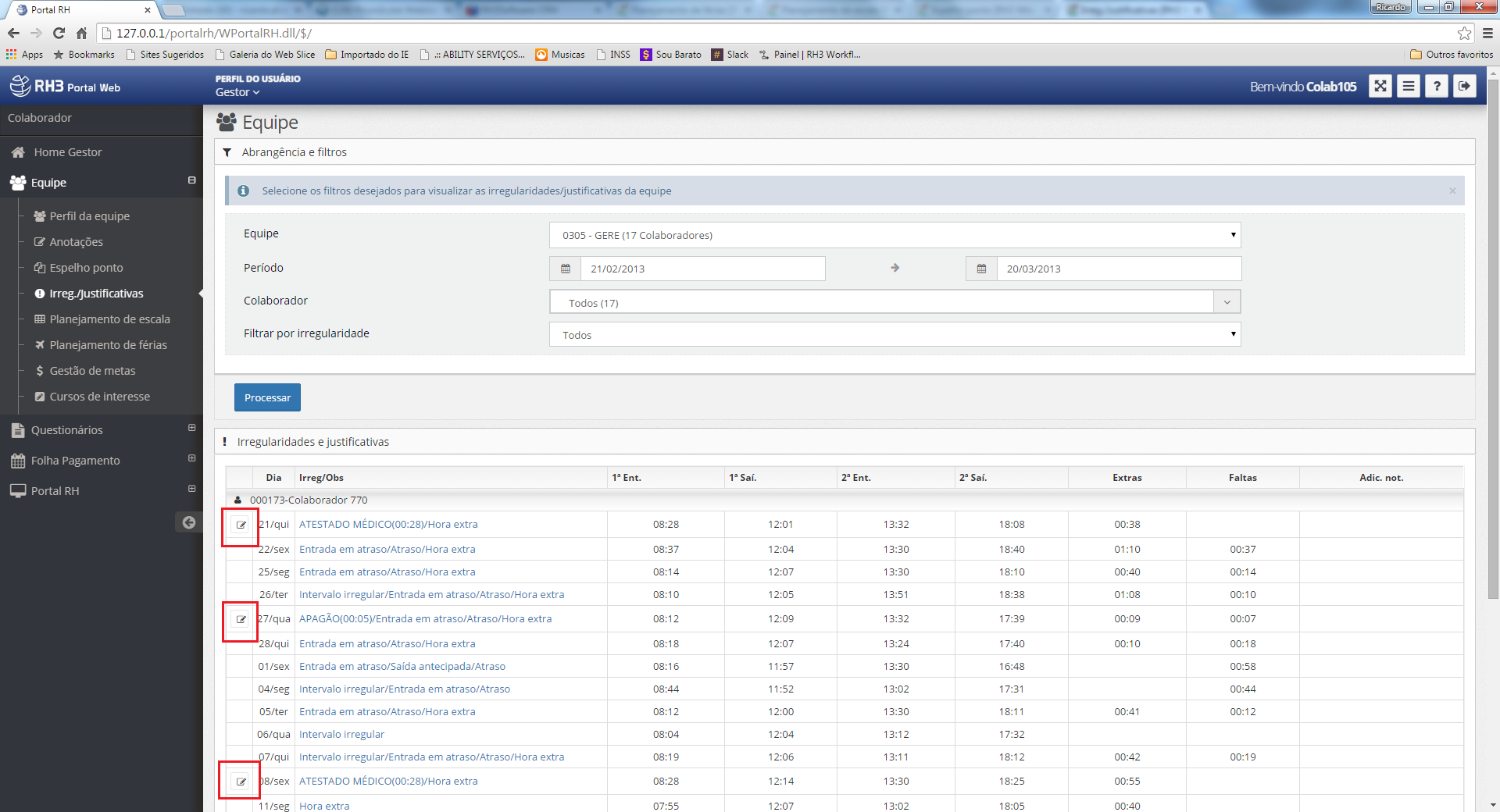Open the Gestor profile dropdown
Viewport: 1500px width, 812px height.
237,92
